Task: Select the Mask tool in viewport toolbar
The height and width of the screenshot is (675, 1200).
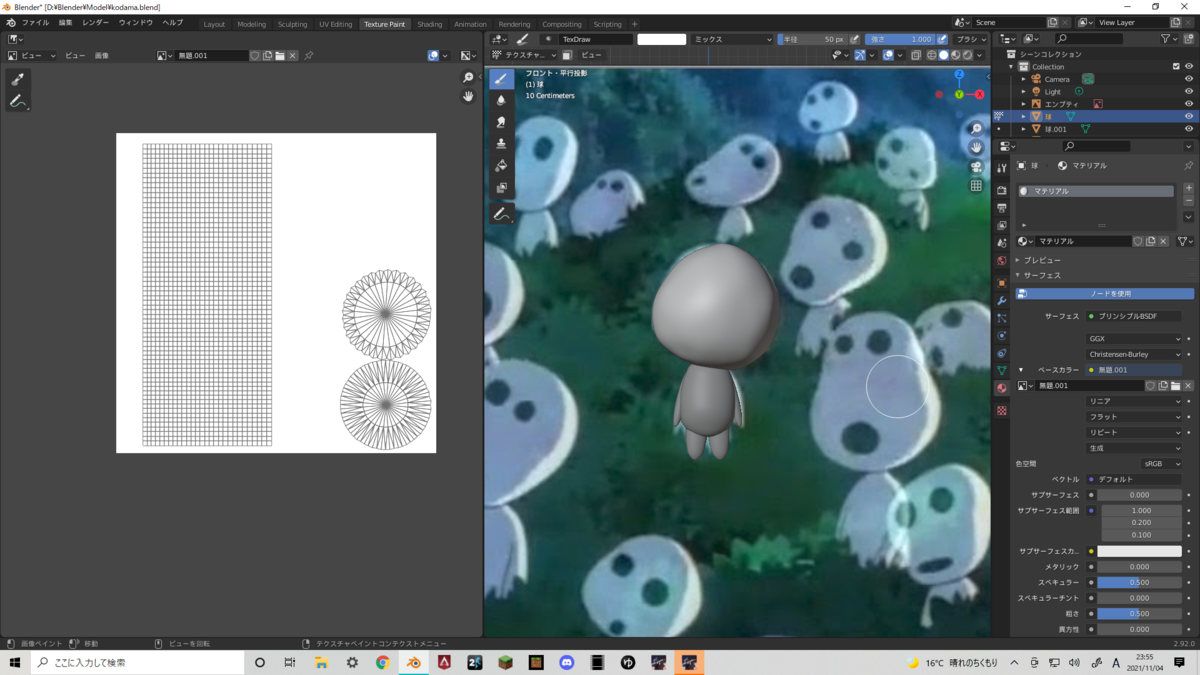Action: pos(501,187)
